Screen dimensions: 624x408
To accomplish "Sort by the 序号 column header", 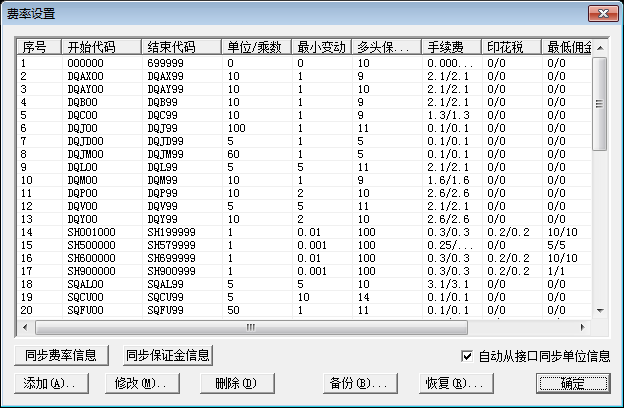I will (x=39, y=47).
